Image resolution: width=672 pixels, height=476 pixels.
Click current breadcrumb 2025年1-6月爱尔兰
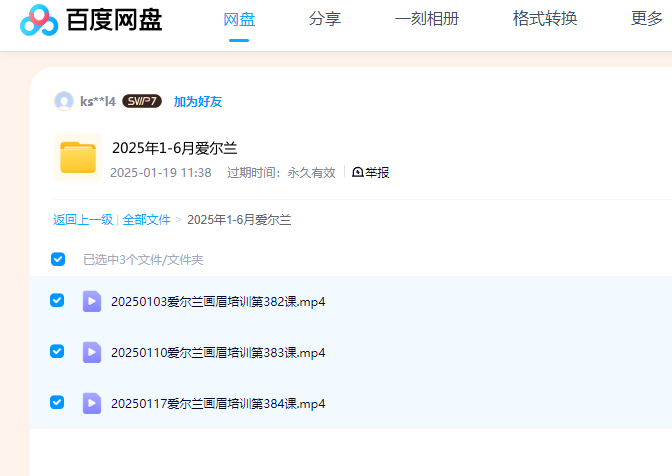pos(239,220)
